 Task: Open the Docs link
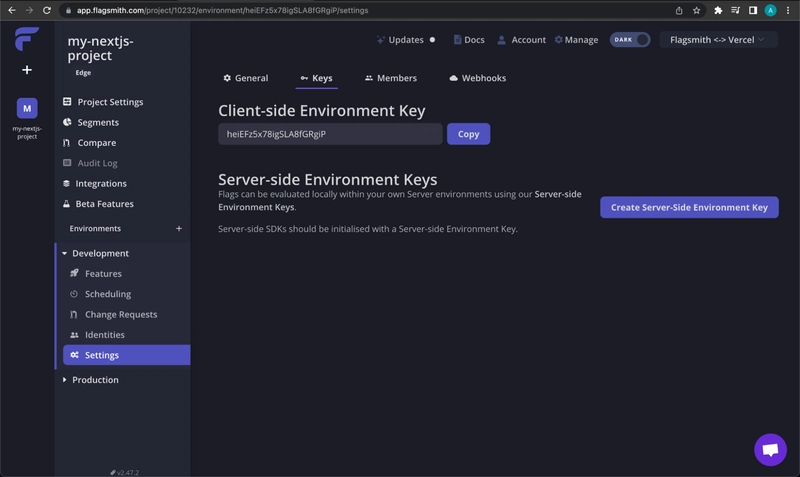pos(469,40)
